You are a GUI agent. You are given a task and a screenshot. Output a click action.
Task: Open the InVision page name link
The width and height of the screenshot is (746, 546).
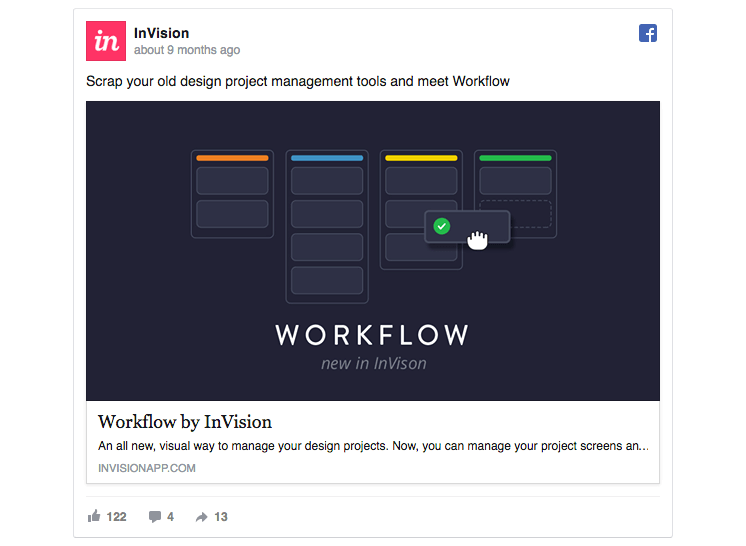click(x=161, y=33)
